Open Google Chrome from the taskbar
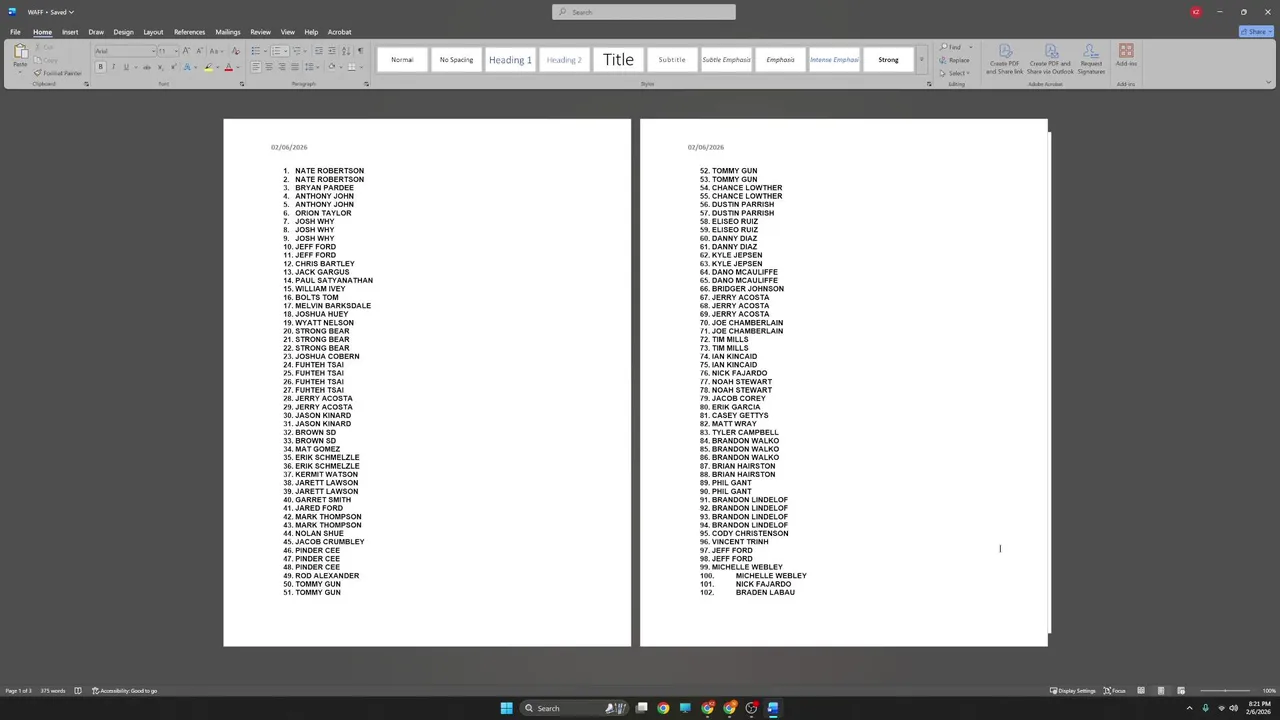 [x=663, y=708]
